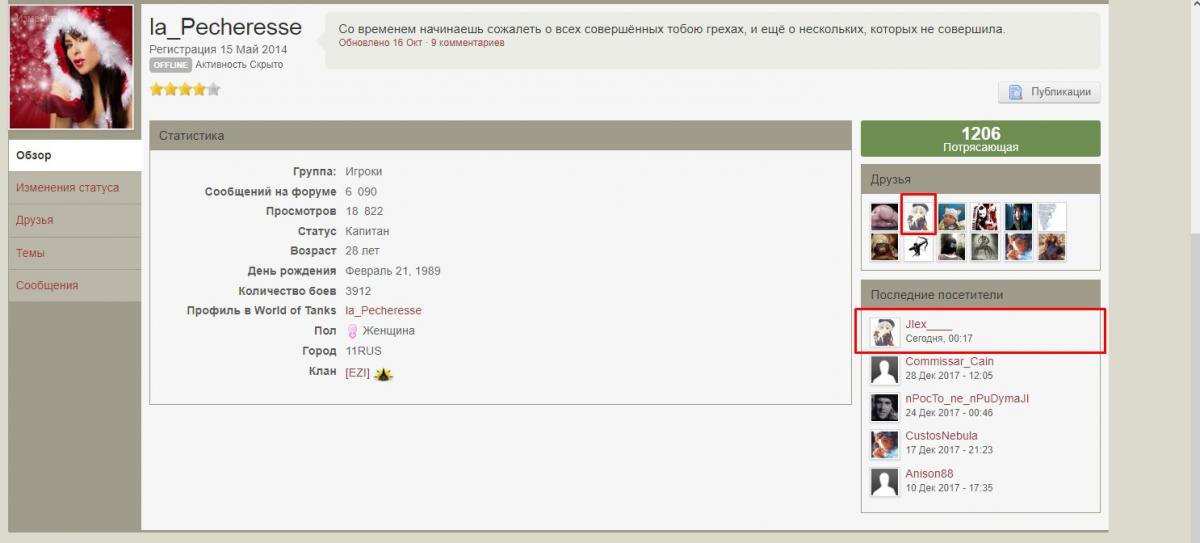Screen dimensions: 1200x543
Task: Open the Обзор tab in profile sidebar
Action: tap(75, 155)
